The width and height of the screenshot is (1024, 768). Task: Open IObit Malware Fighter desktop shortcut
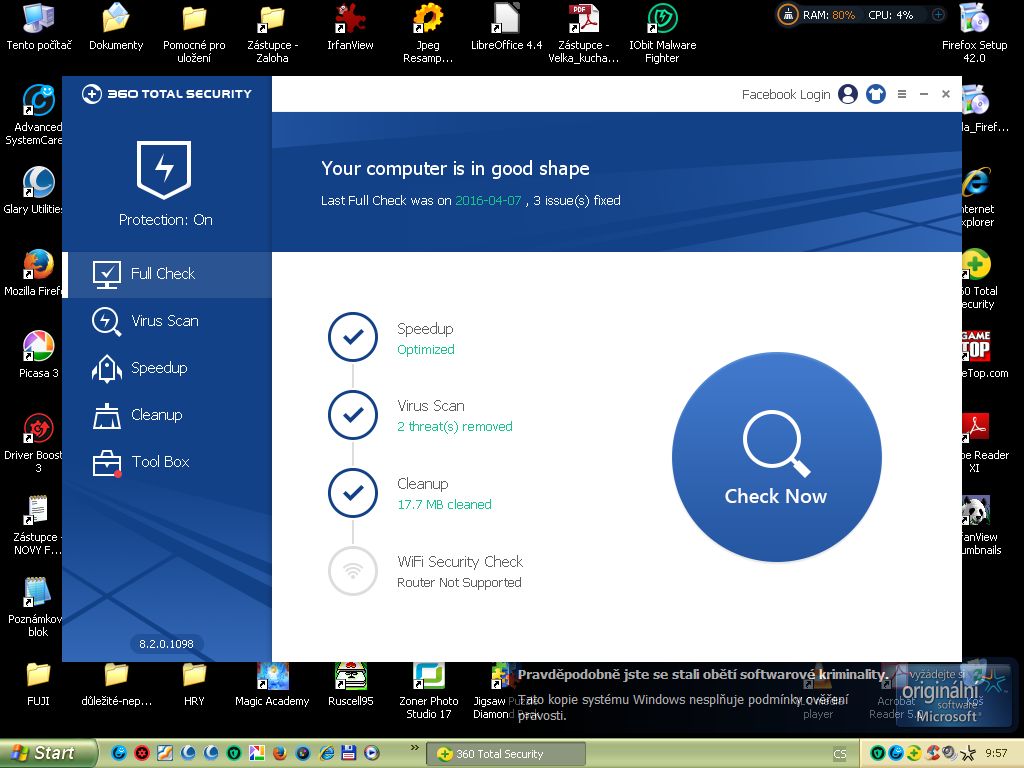tap(662, 33)
